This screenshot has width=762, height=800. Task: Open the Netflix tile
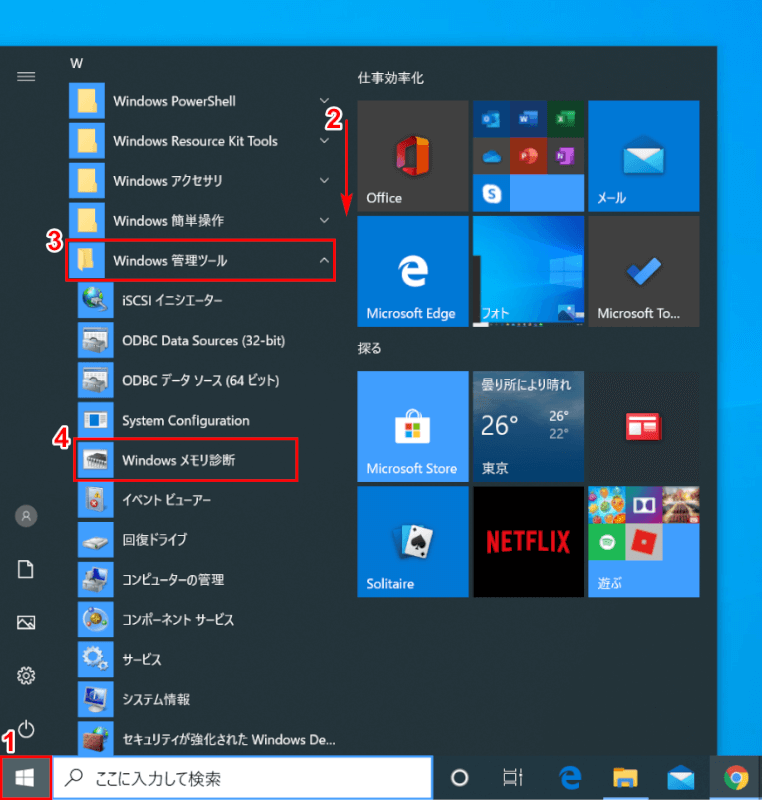click(528, 541)
